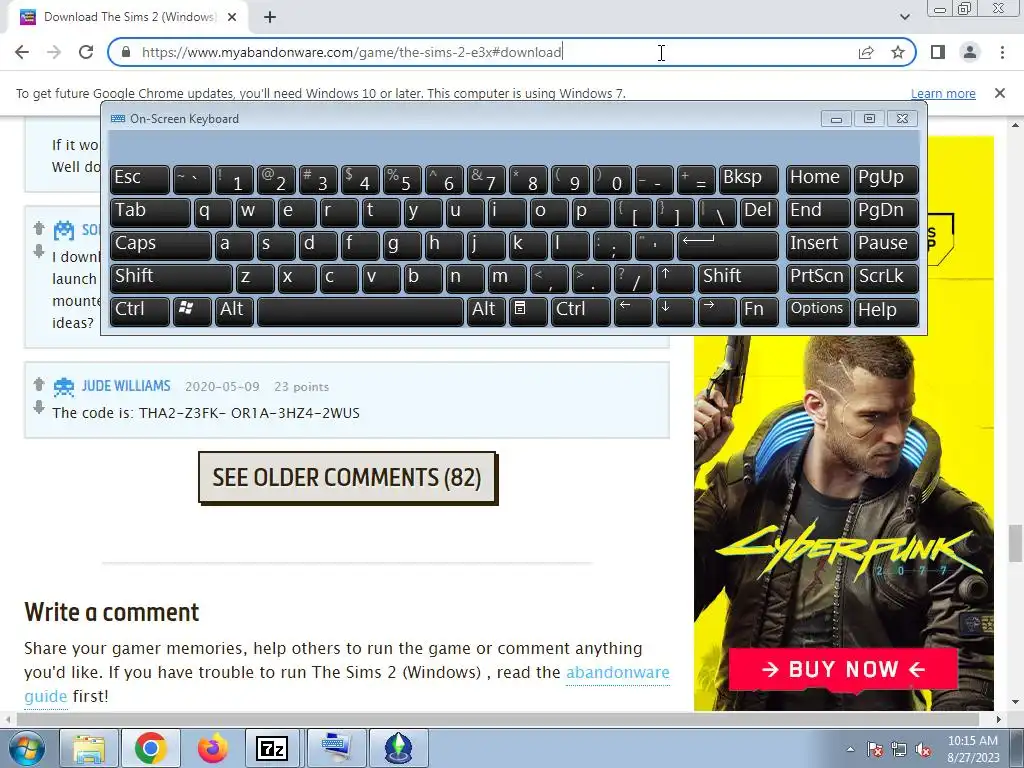Open Firefox from the taskbar
Viewport: 1024px width, 768px height.
point(213,748)
